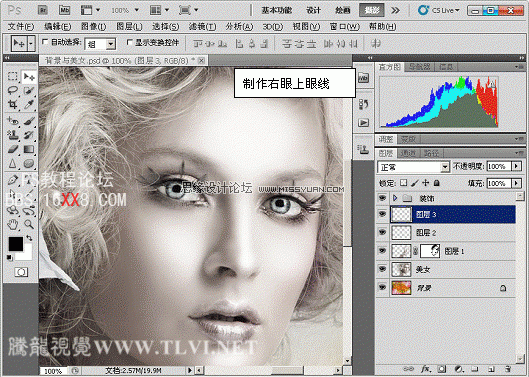The image size is (529, 377).
Task: Open the blend mode 正常 dropdown
Action: click(413, 167)
